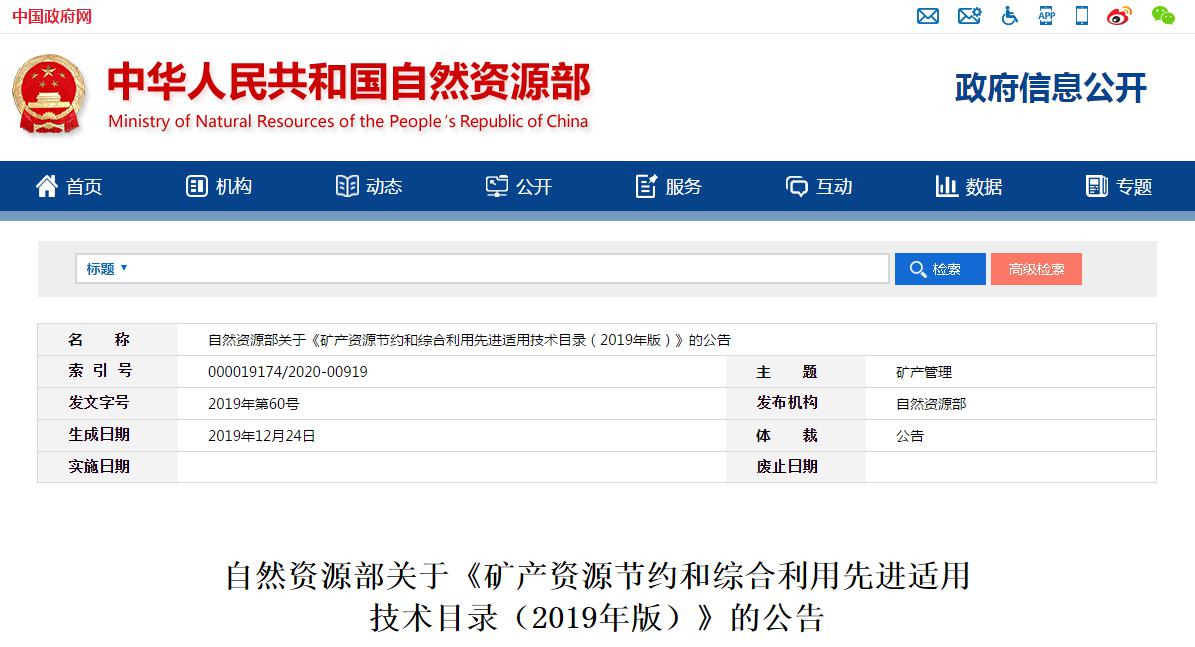This screenshot has height=647, width=1195.
Task: Click the large article headline
Action: [598, 597]
